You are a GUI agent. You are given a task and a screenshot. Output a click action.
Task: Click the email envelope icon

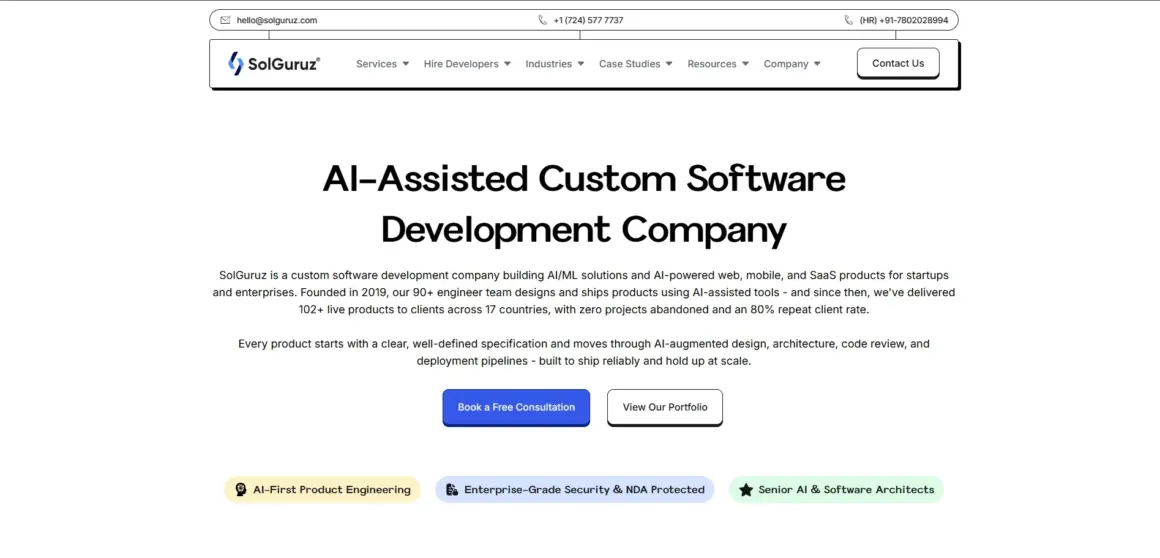225,20
